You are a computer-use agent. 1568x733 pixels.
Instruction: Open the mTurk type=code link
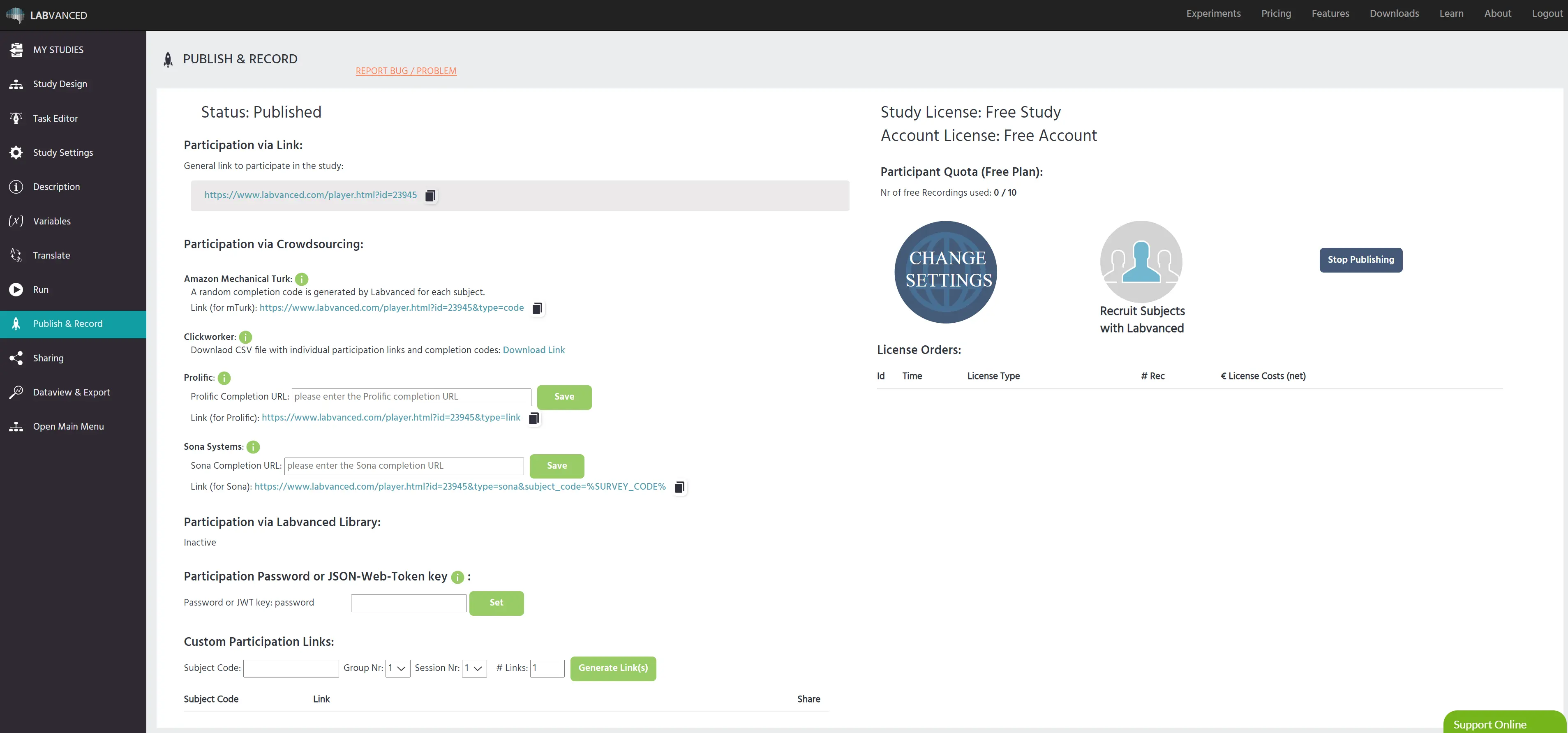[x=391, y=308]
